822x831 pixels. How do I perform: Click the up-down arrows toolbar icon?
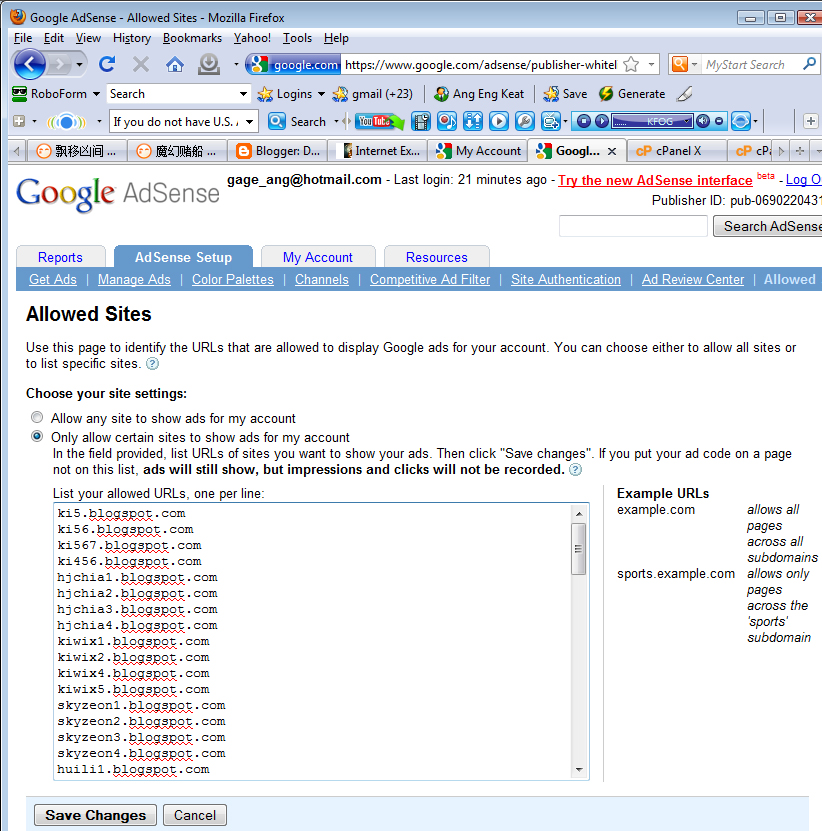473,121
